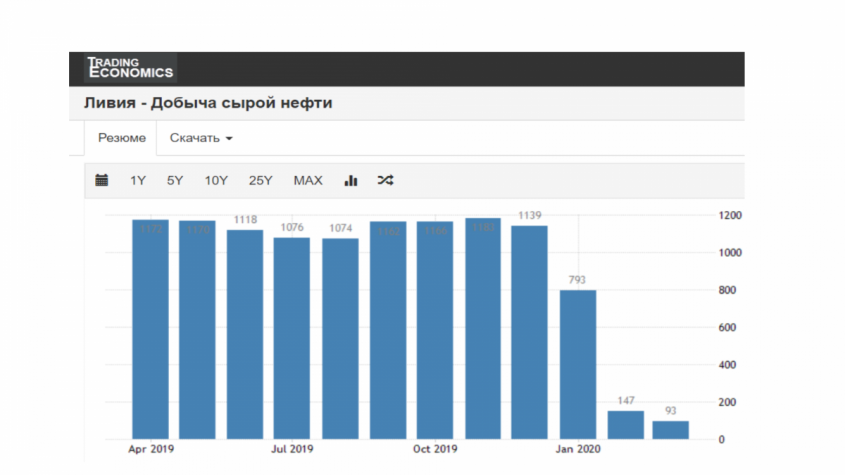The width and height of the screenshot is (845, 475).
Task: Click the 793 bar for Jan 2020
Action: 578,364
